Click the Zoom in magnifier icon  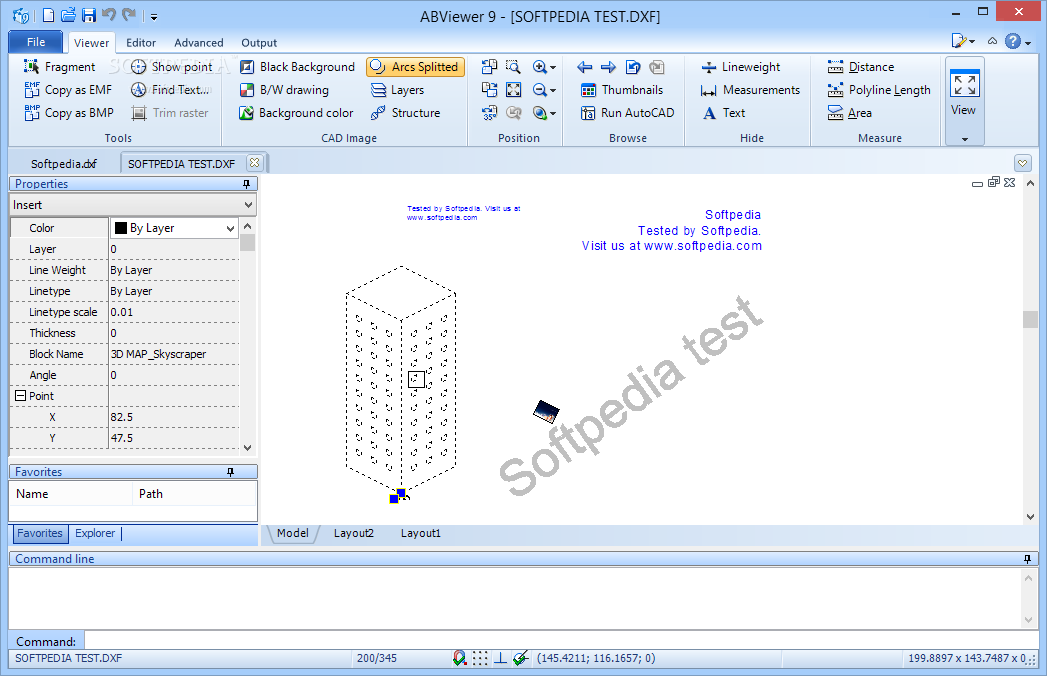coord(540,67)
